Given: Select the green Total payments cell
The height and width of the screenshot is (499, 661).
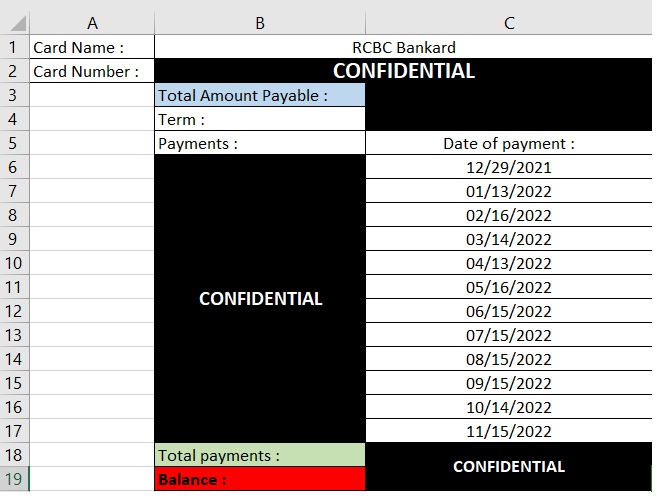Looking at the screenshot, I should point(260,455).
